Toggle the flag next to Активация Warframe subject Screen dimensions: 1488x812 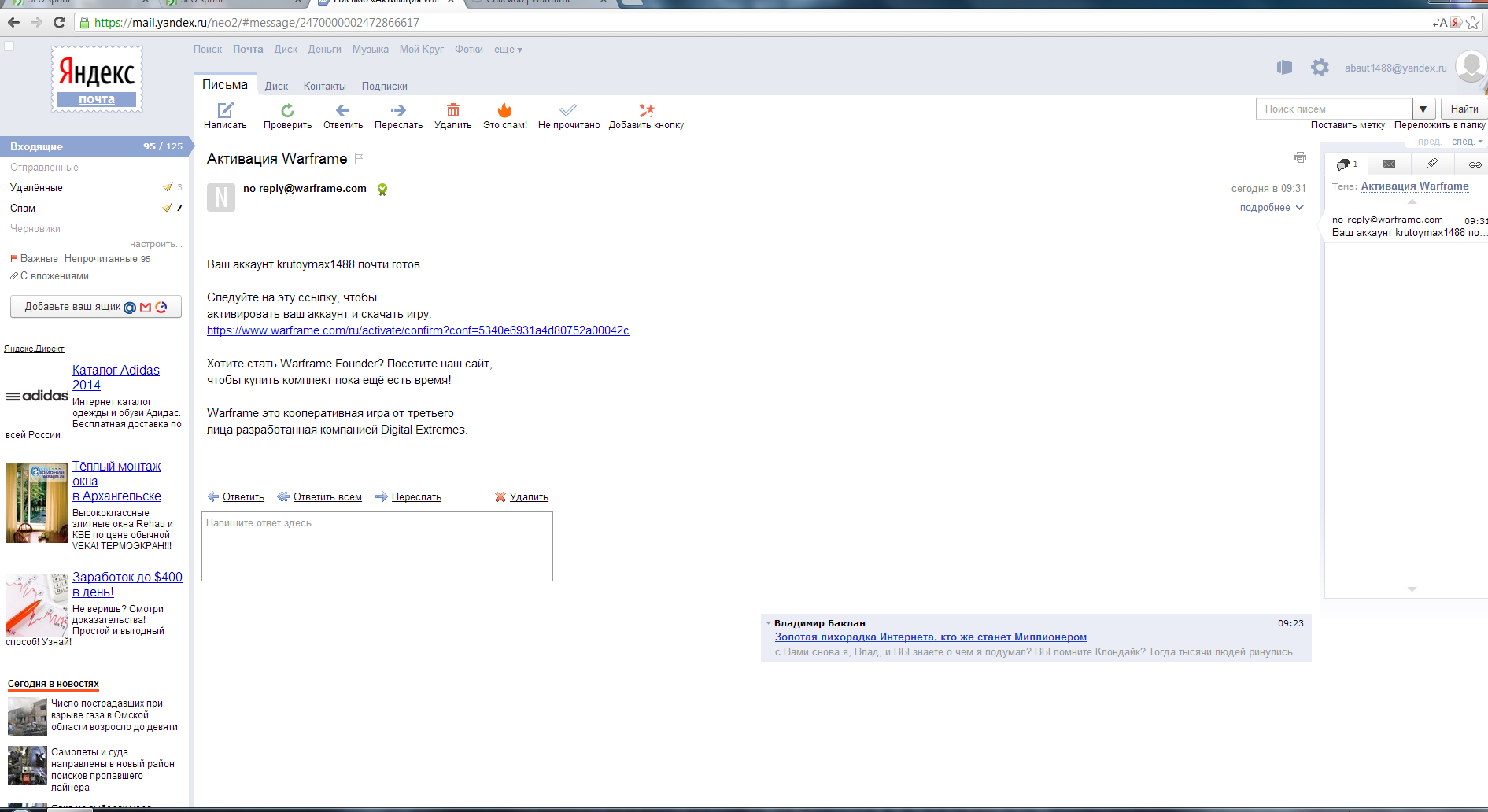[x=359, y=158]
